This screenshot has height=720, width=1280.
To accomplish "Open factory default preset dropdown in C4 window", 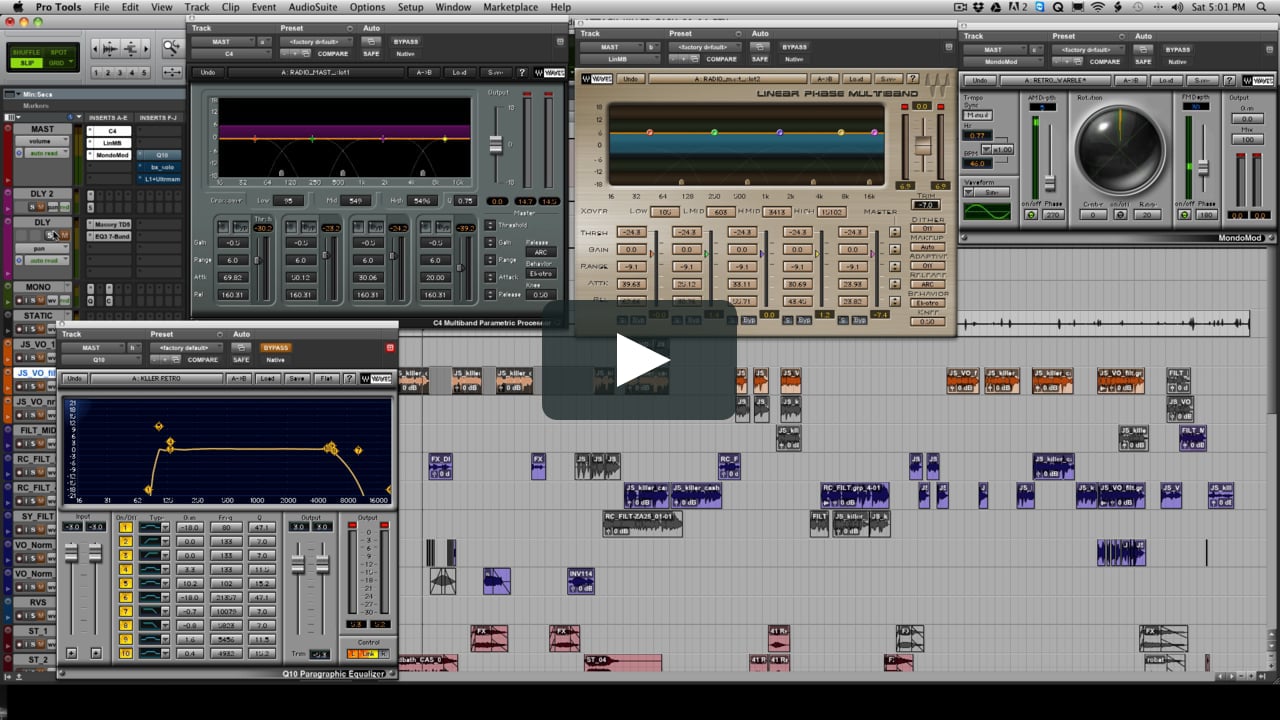I will point(317,42).
